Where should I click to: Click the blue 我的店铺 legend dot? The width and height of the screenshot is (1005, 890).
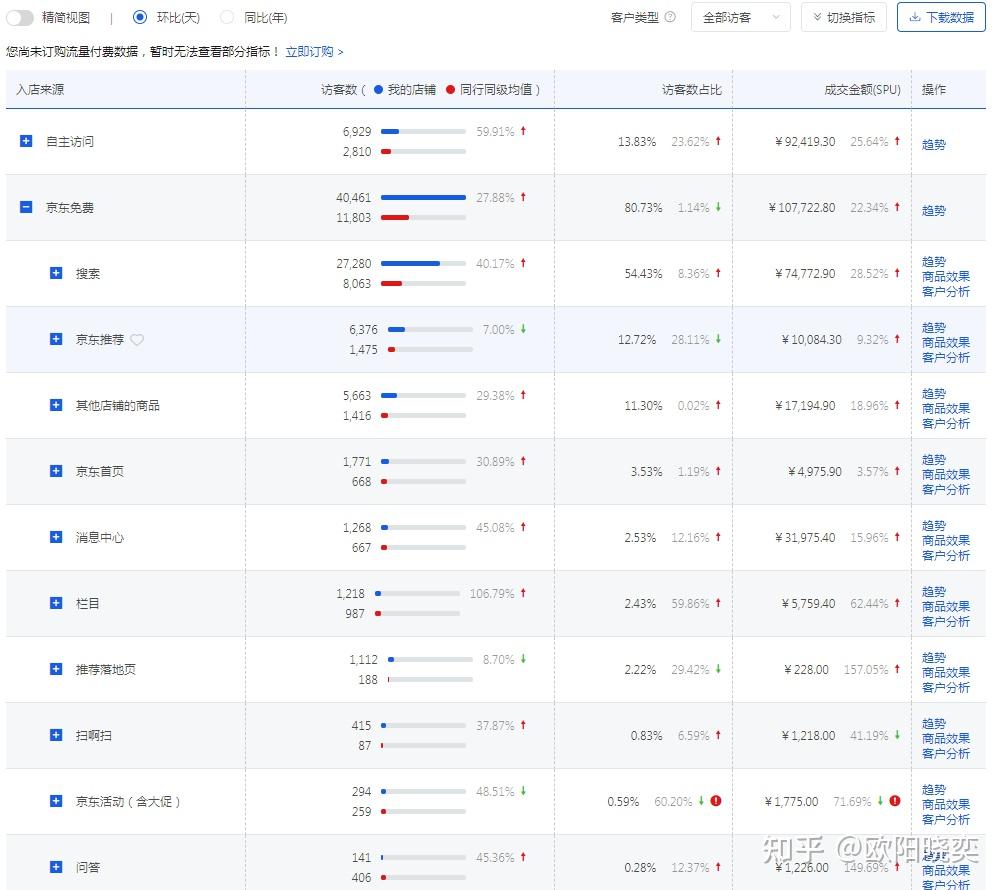378,90
